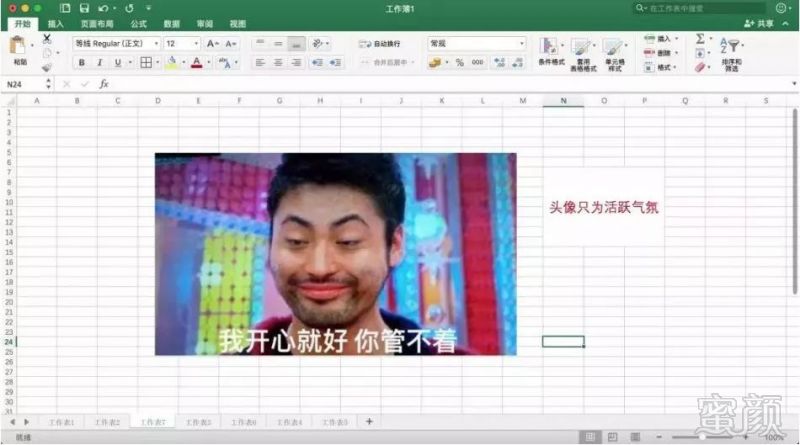Screen dimensions: 800x445
Task: Toggle Underline formatting
Action: click(x=118, y=62)
